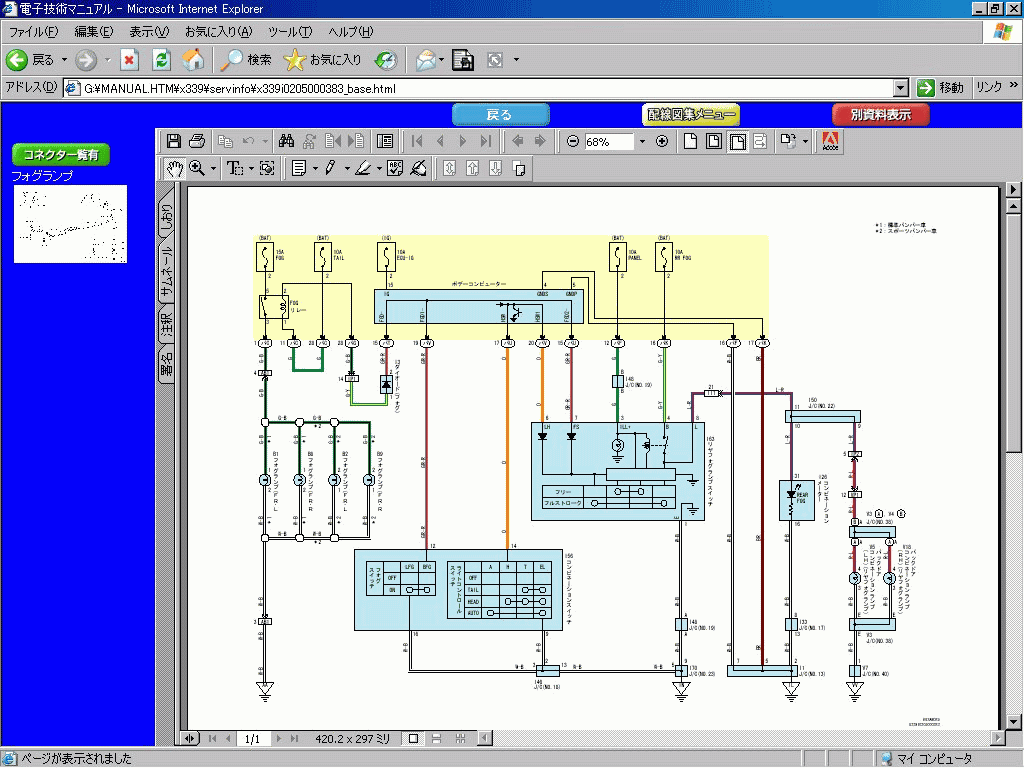Open the 68% zoom level dropdown
This screenshot has width=1024, height=768.
coord(641,141)
